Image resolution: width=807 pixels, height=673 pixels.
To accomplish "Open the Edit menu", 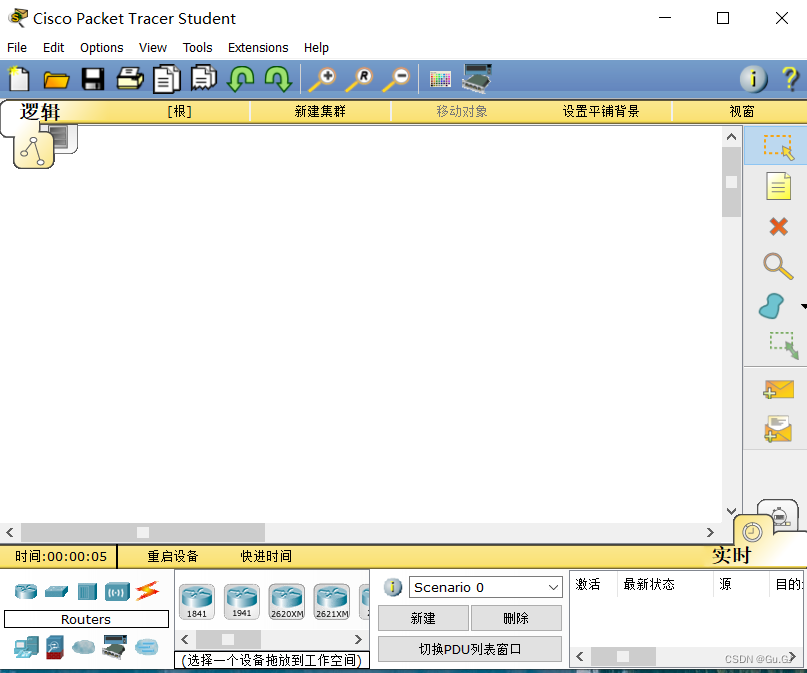I will (54, 48).
